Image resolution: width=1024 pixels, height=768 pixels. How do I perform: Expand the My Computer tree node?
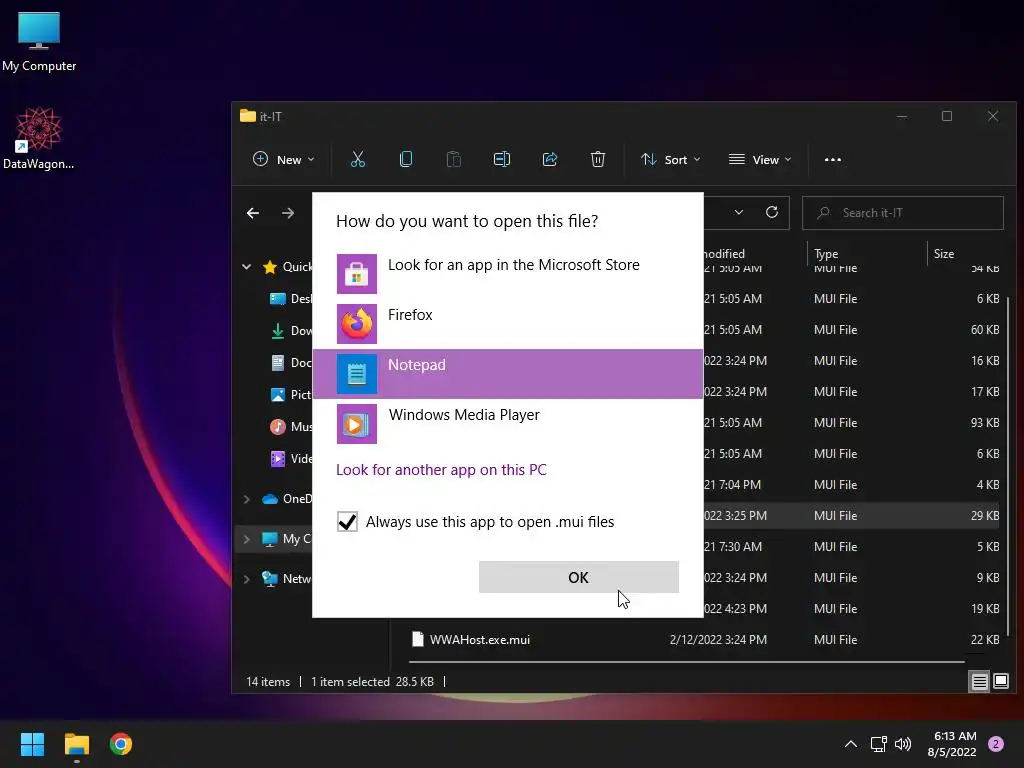coord(247,539)
